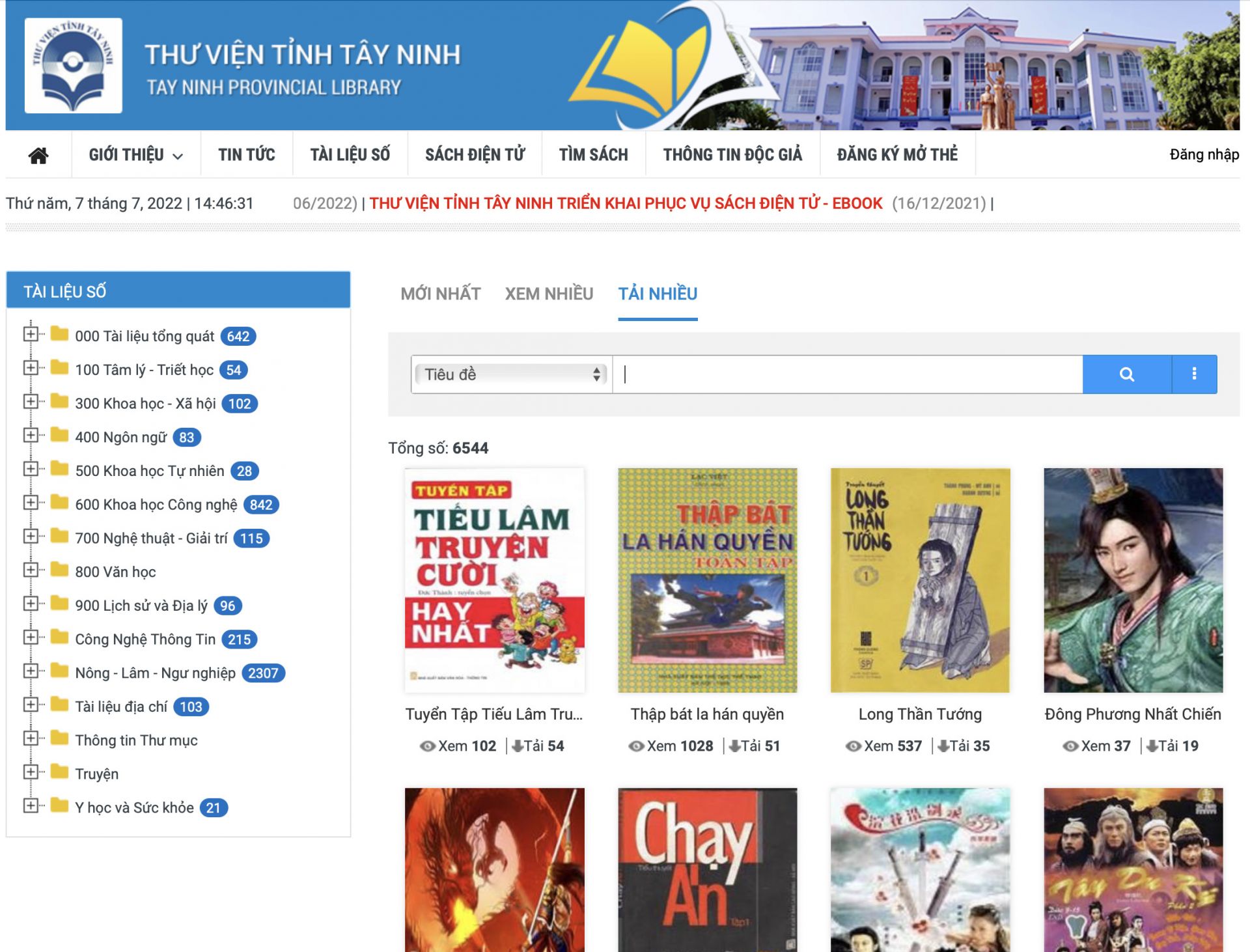Expand the 000 Tài liệu tổng quát node
Image resolution: width=1250 pixels, height=952 pixels.
[30, 335]
